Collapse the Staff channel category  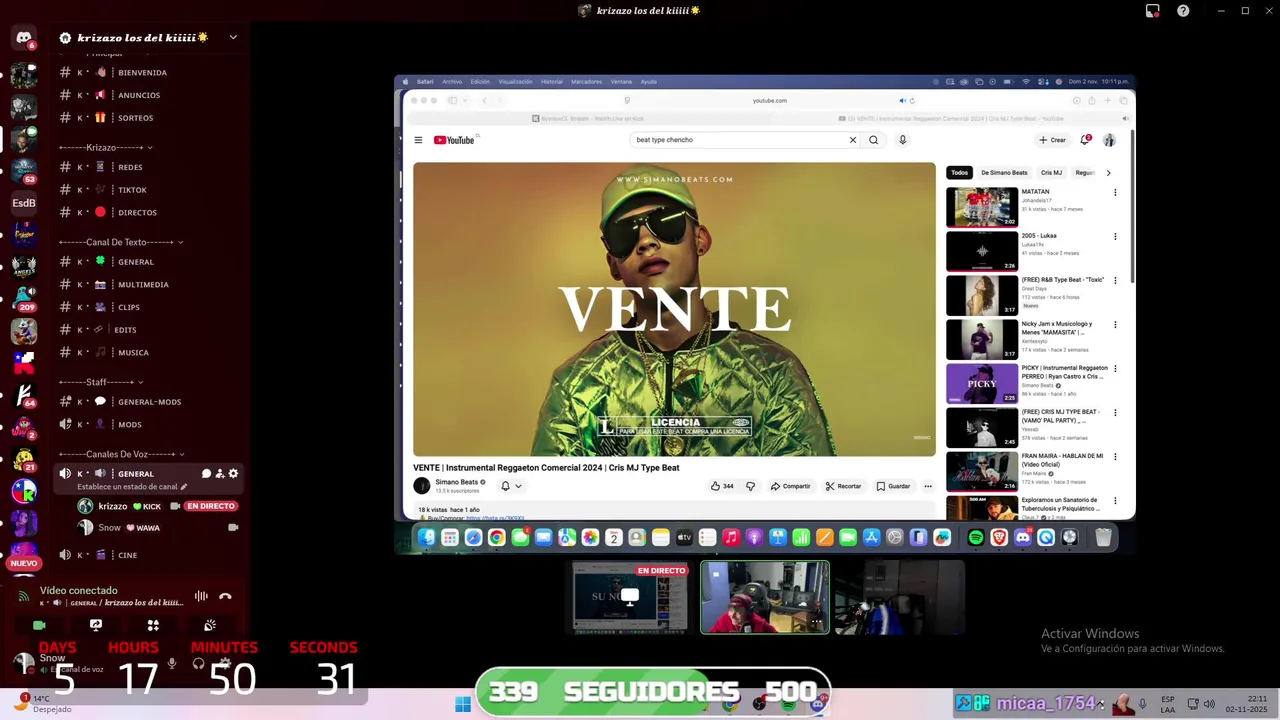tap(101, 382)
